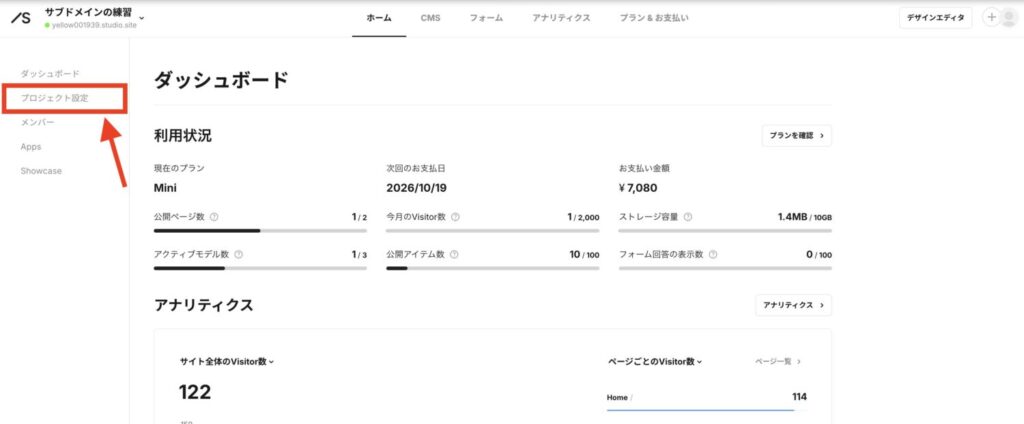Open the user avatar icon
Viewport: 1024px width, 424px height.
[x=1008, y=18]
